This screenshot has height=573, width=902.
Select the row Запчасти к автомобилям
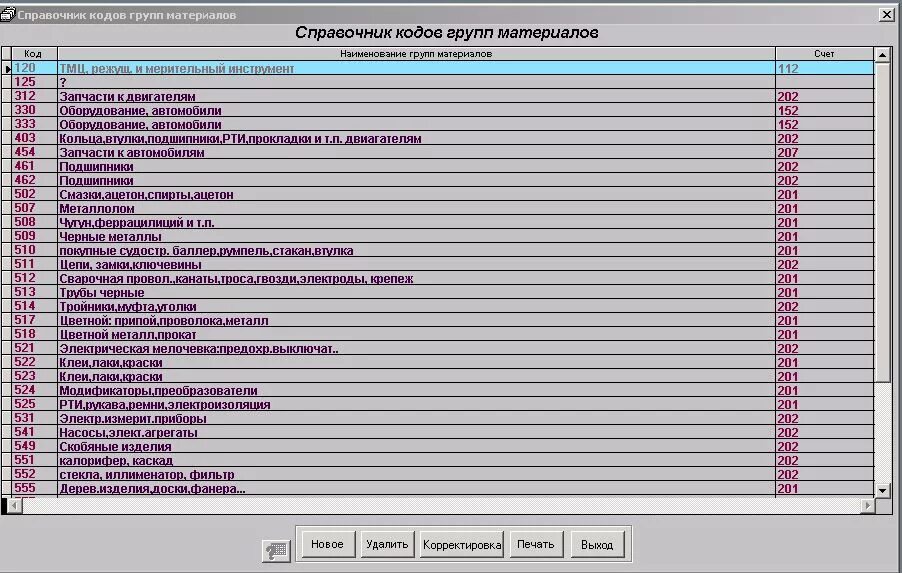pyautogui.click(x=442, y=152)
